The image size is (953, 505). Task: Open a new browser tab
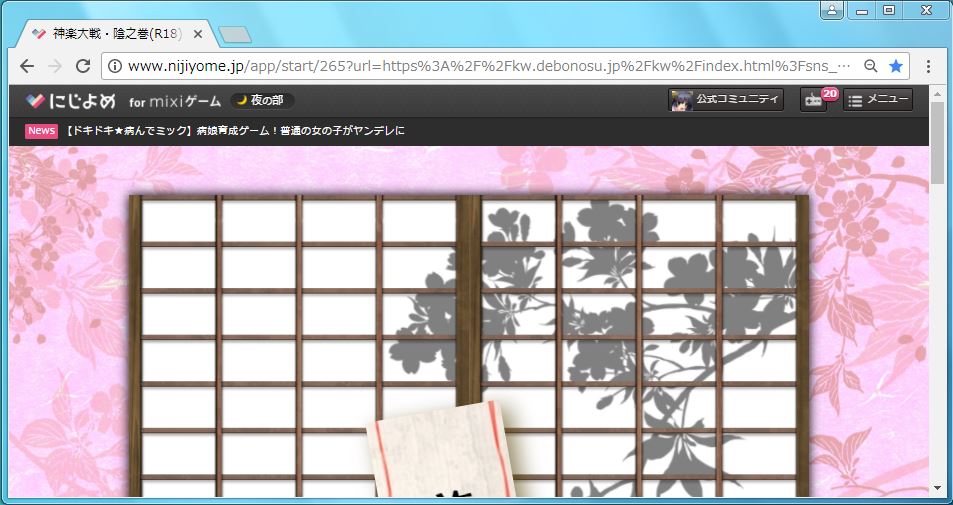234,35
